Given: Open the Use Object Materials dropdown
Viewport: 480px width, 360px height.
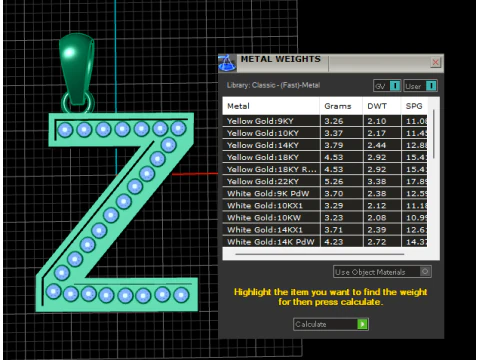Looking at the screenshot, I should coord(382,272).
